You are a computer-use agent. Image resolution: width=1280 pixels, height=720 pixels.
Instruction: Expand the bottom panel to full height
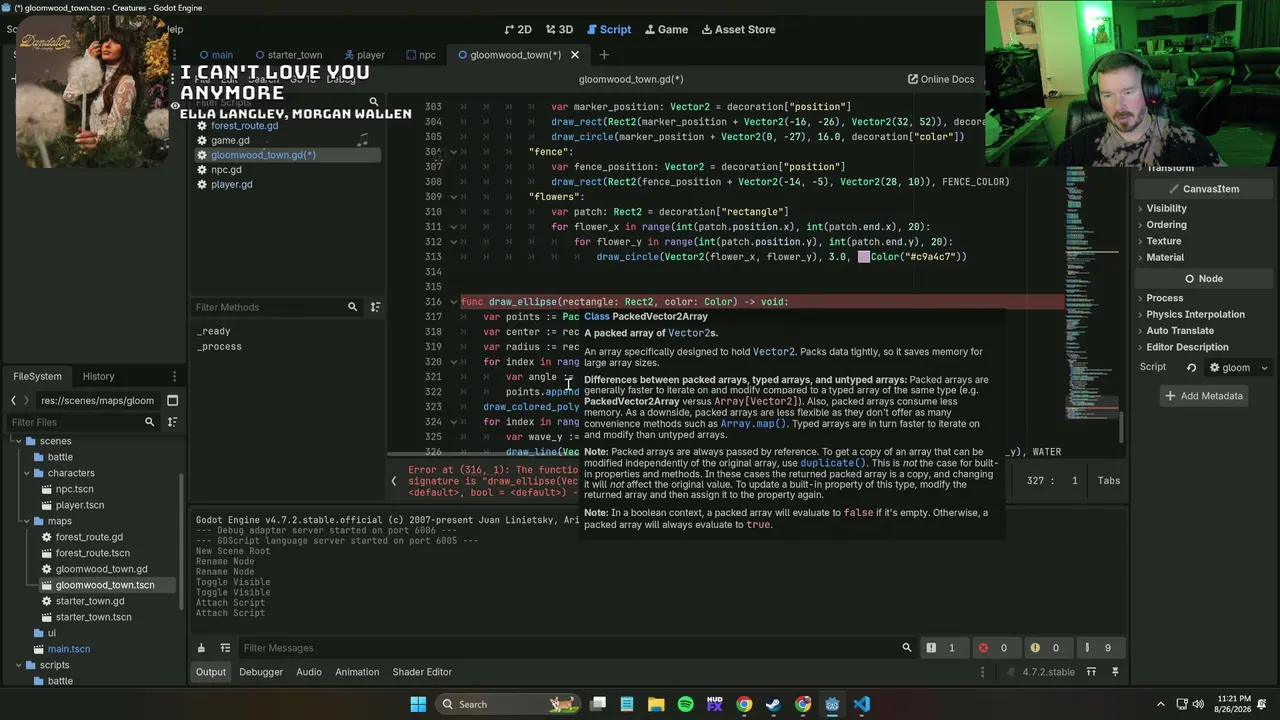click(x=1092, y=672)
